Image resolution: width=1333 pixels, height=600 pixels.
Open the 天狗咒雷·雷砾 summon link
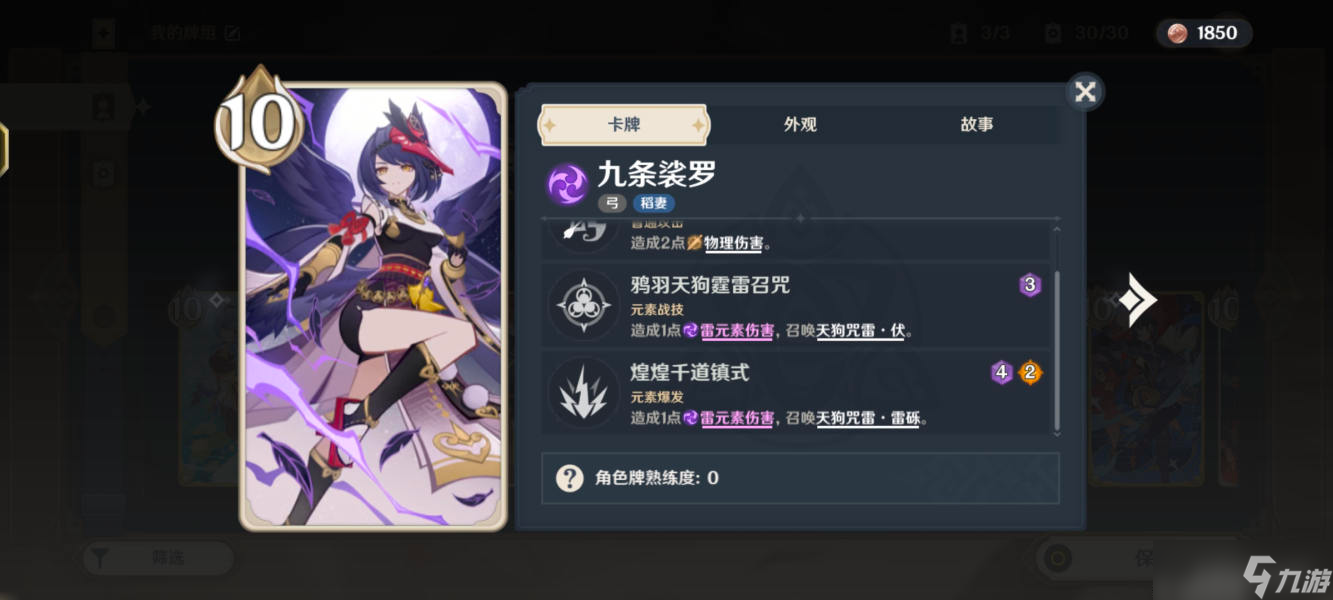[867, 418]
